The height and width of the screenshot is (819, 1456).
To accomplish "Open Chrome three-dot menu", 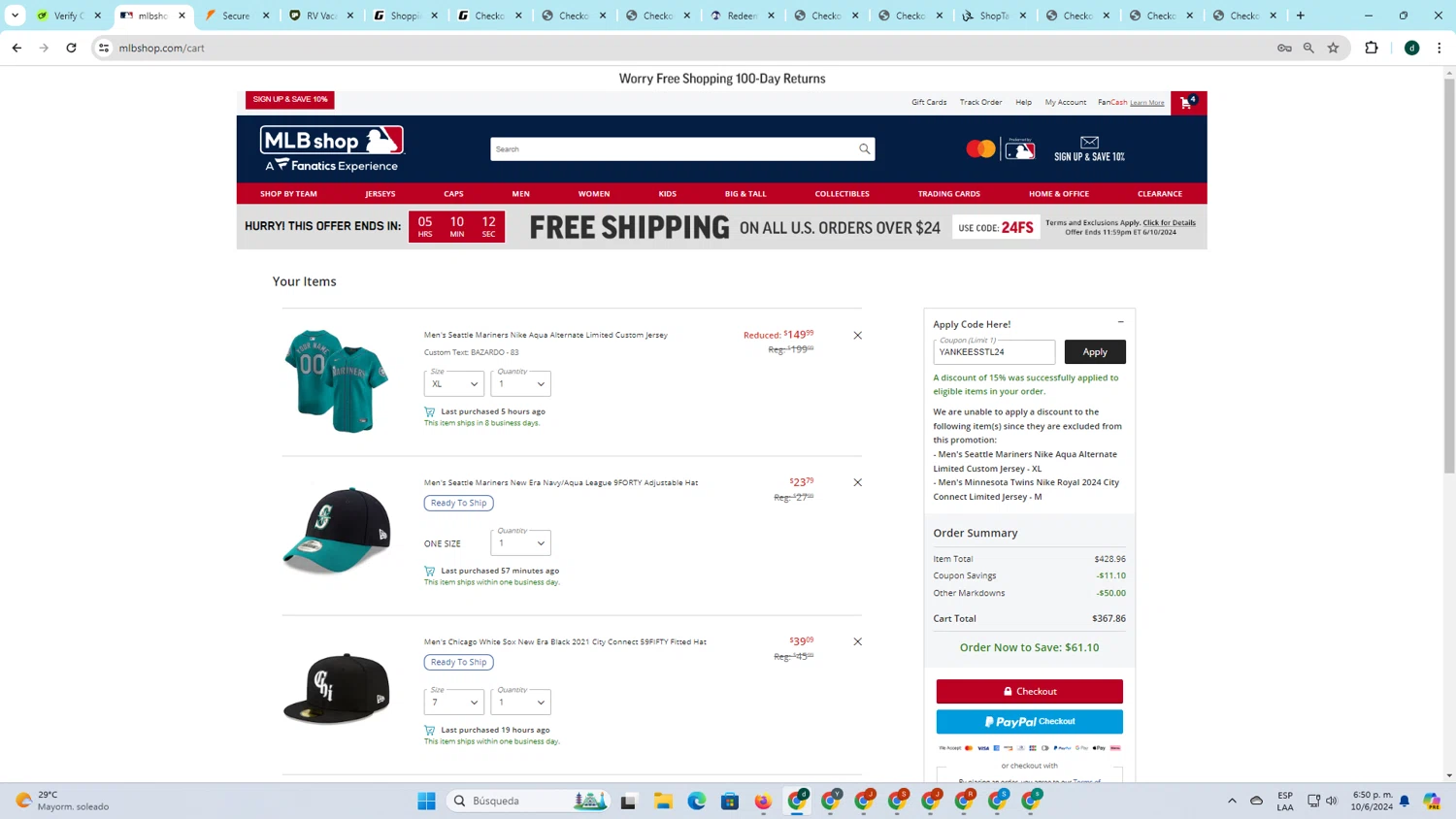I will click(1439, 48).
